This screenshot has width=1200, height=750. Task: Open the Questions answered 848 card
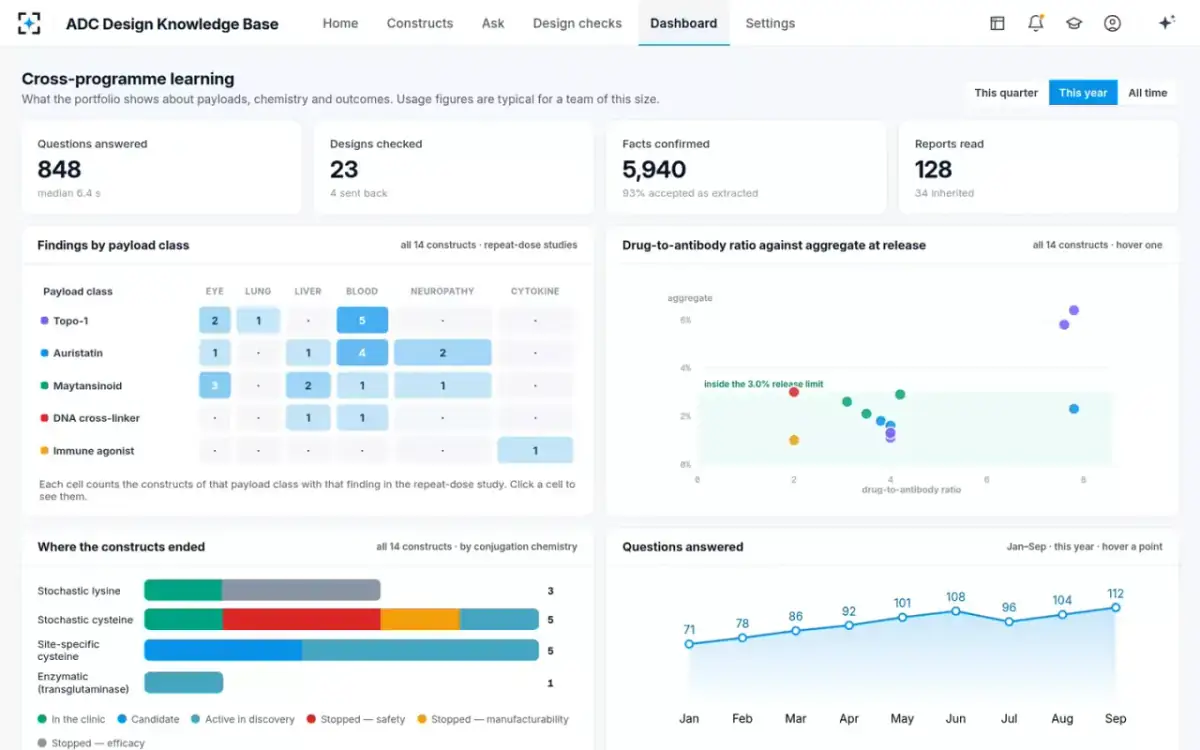pos(161,168)
